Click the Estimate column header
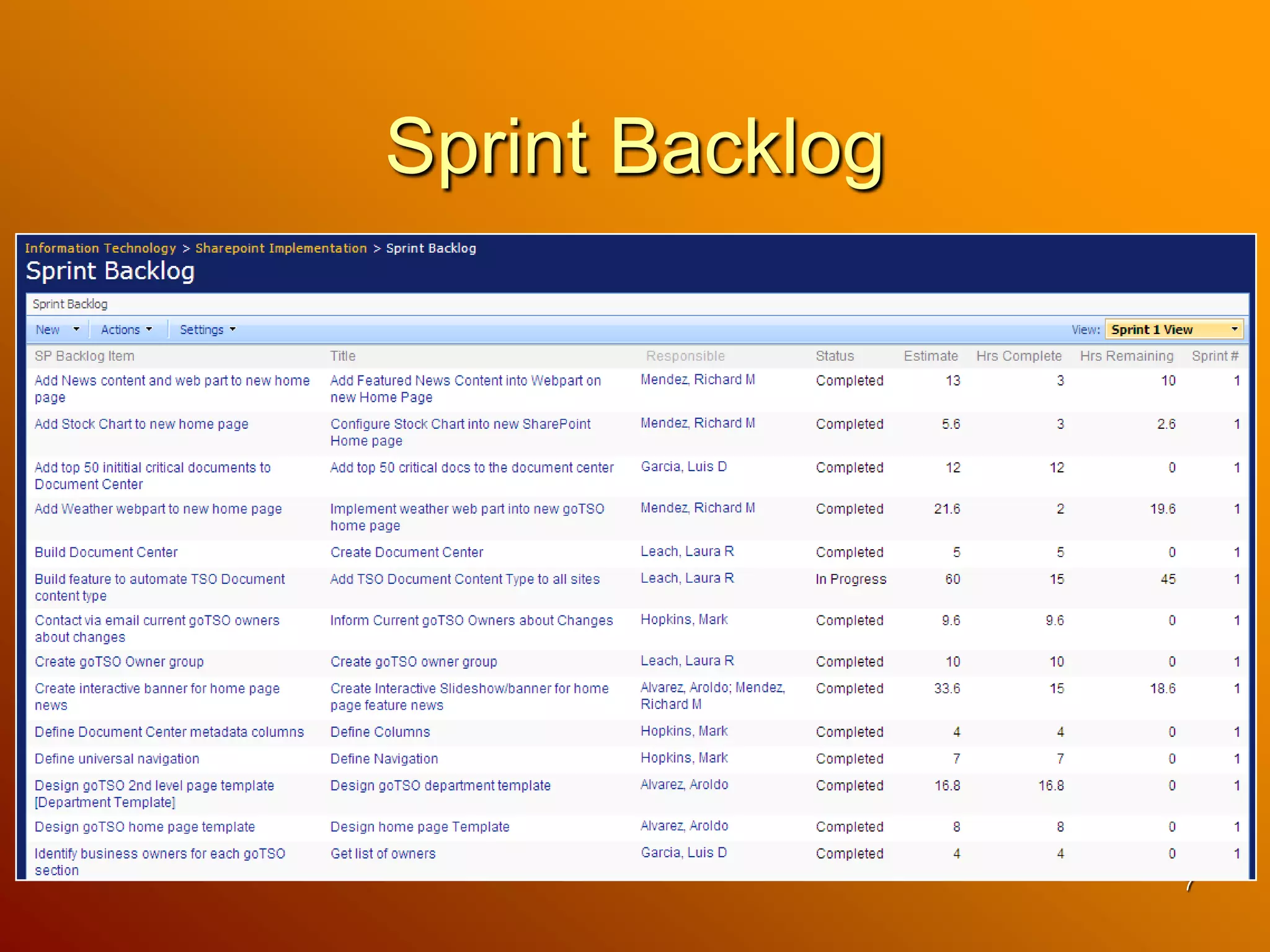The image size is (1270, 952). (930, 356)
